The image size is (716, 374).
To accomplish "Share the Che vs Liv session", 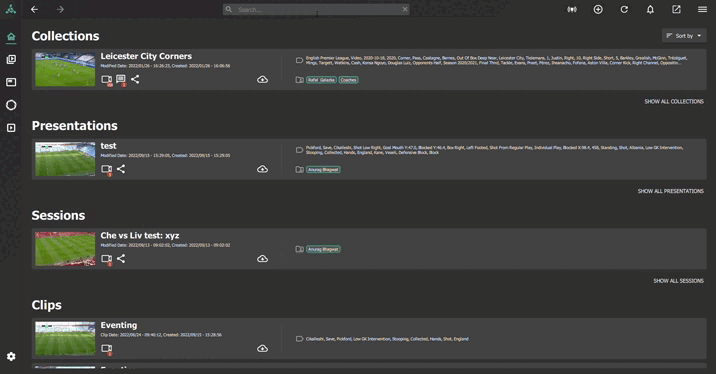I will pos(121,258).
